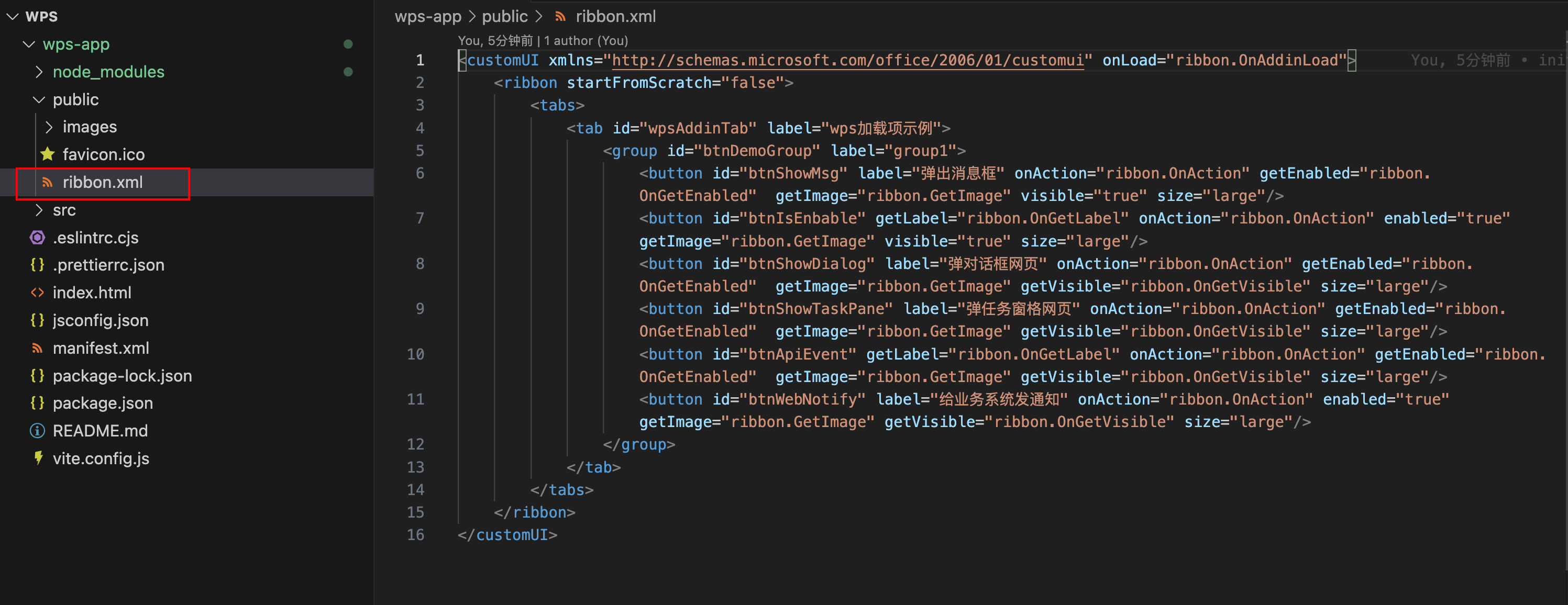
Task: Click the star icon beside favicon.ico
Action: point(48,154)
